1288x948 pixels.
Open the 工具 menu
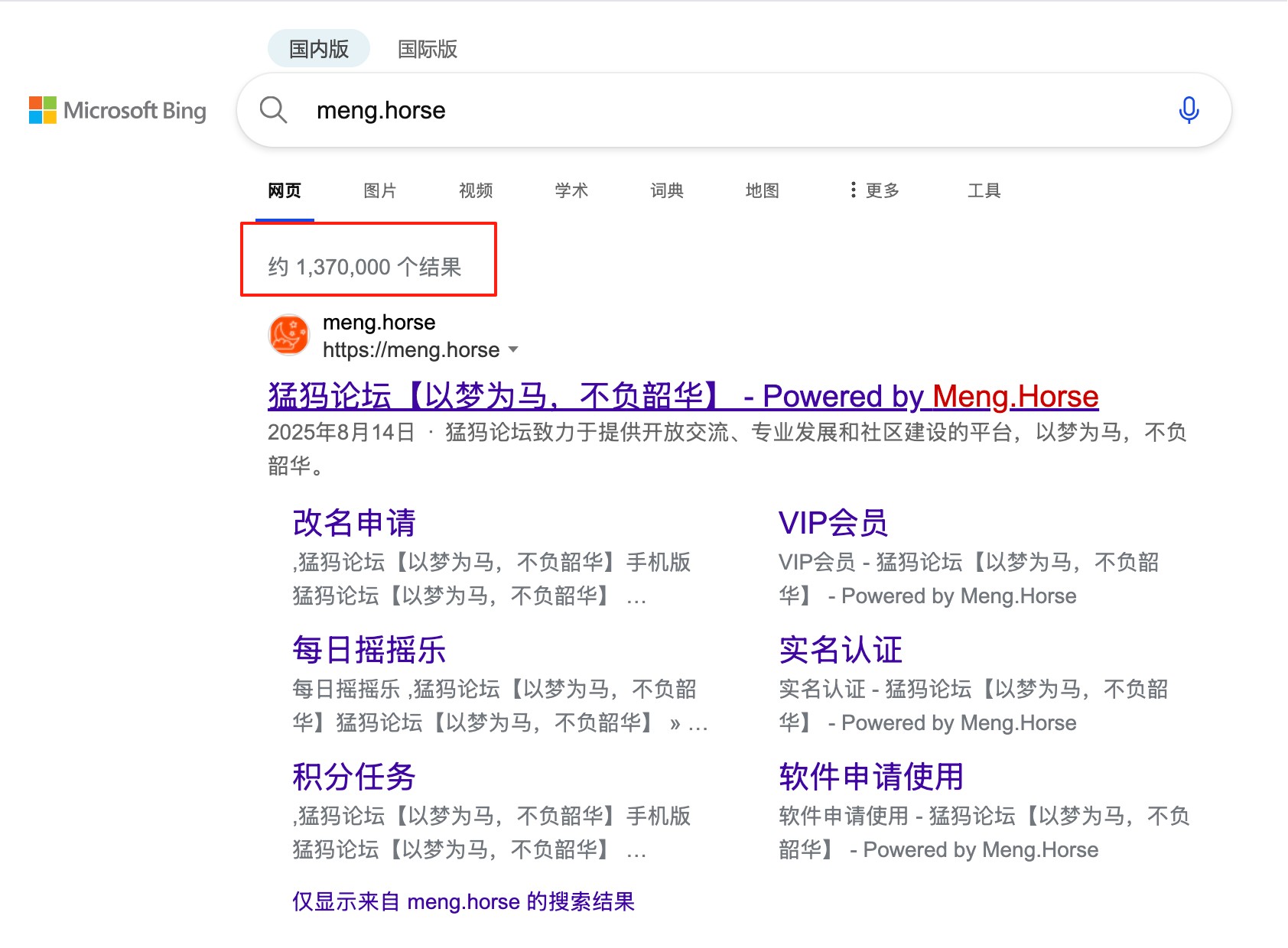(x=984, y=190)
